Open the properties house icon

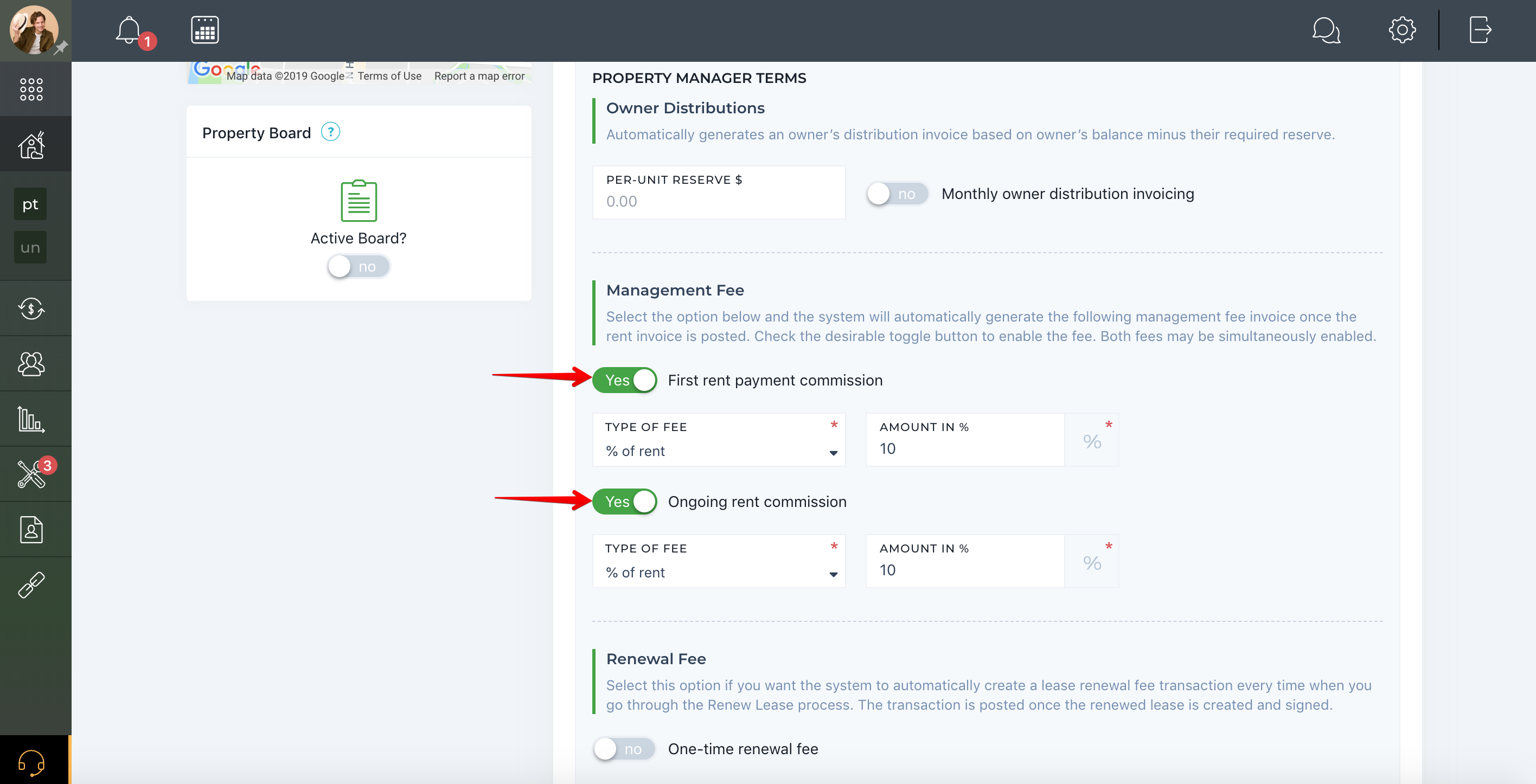click(31, 144)
